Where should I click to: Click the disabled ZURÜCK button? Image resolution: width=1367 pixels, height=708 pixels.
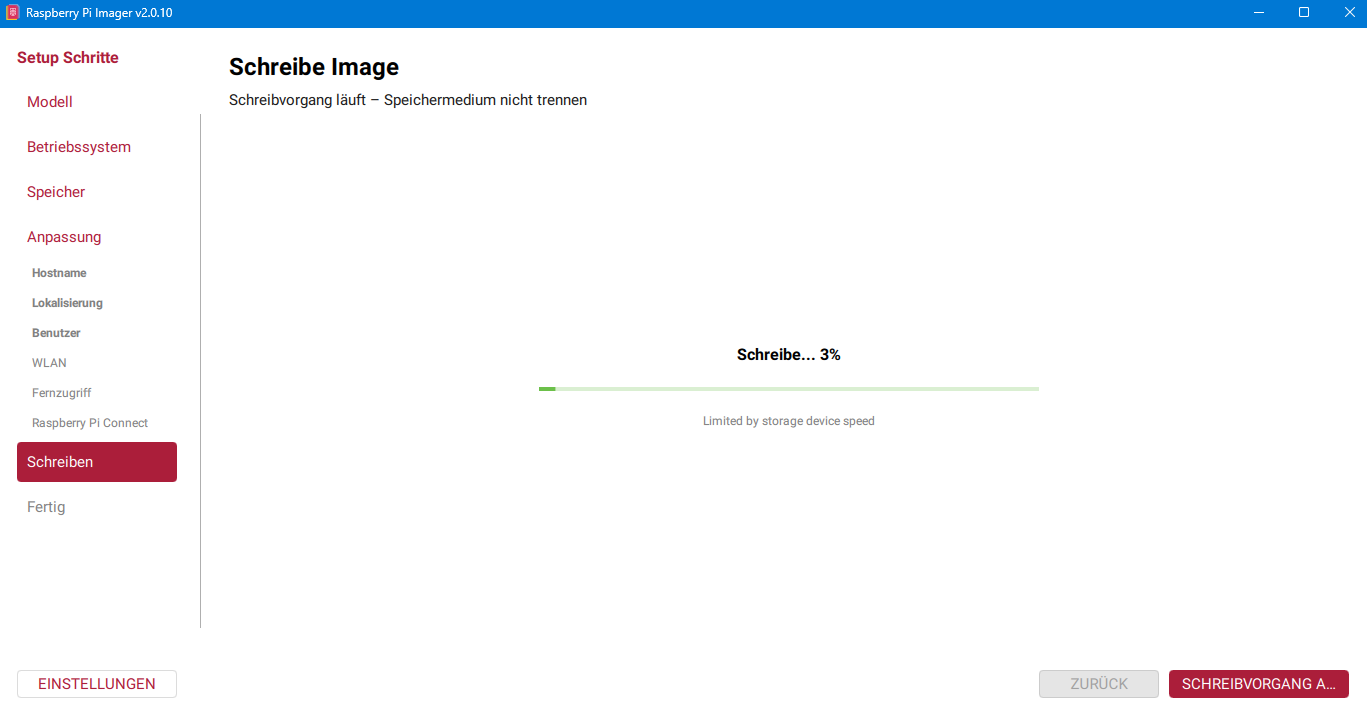click(x=1099, y=684)
